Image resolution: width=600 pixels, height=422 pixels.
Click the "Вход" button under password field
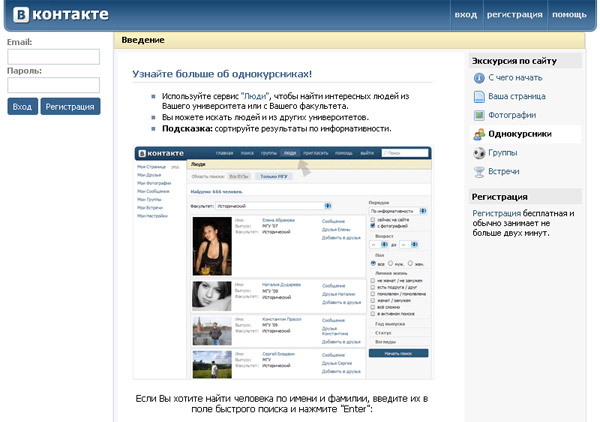click(23, 106)
